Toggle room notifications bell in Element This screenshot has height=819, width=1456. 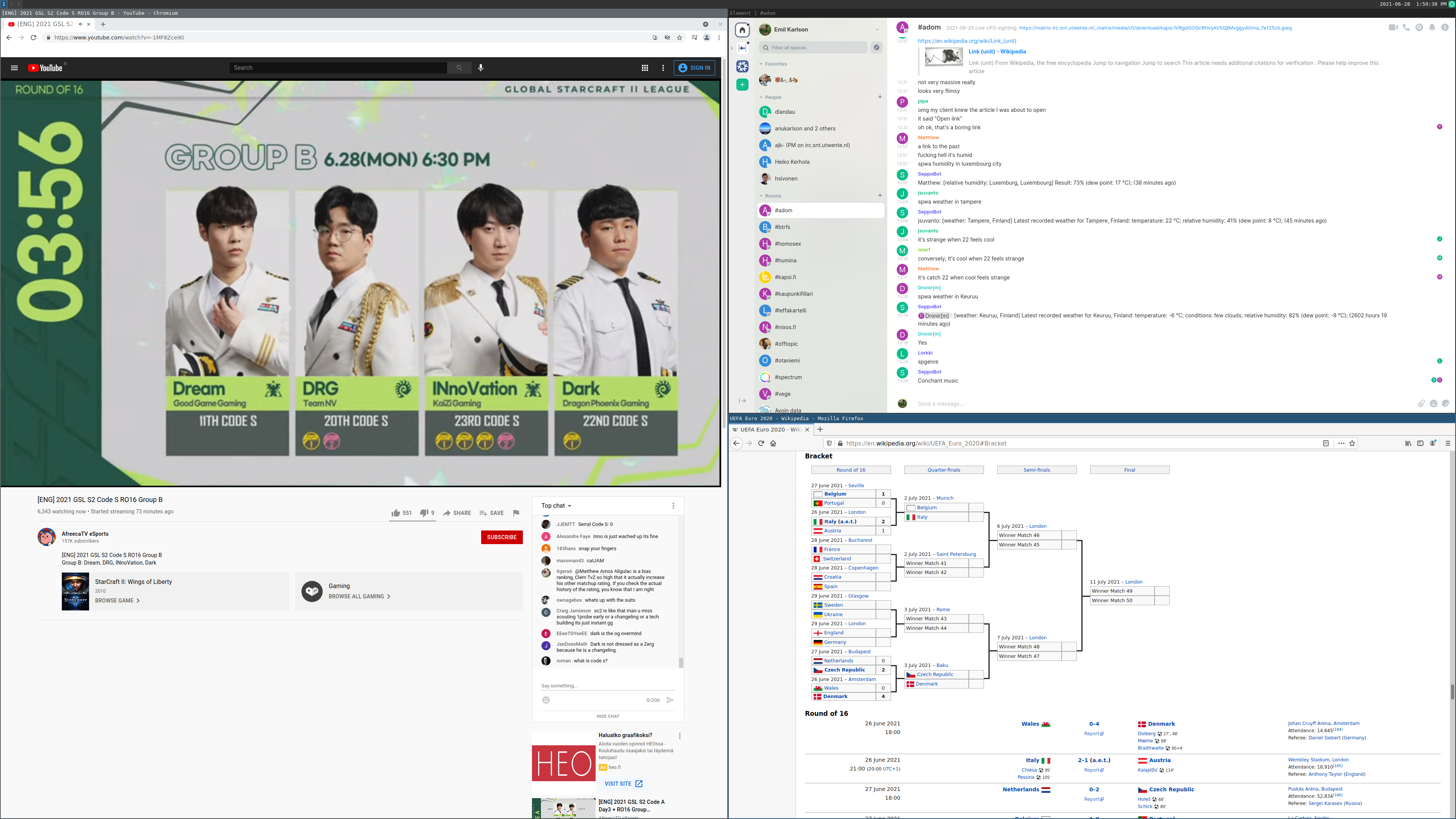pyautogui.click(x=1432, y=27)
